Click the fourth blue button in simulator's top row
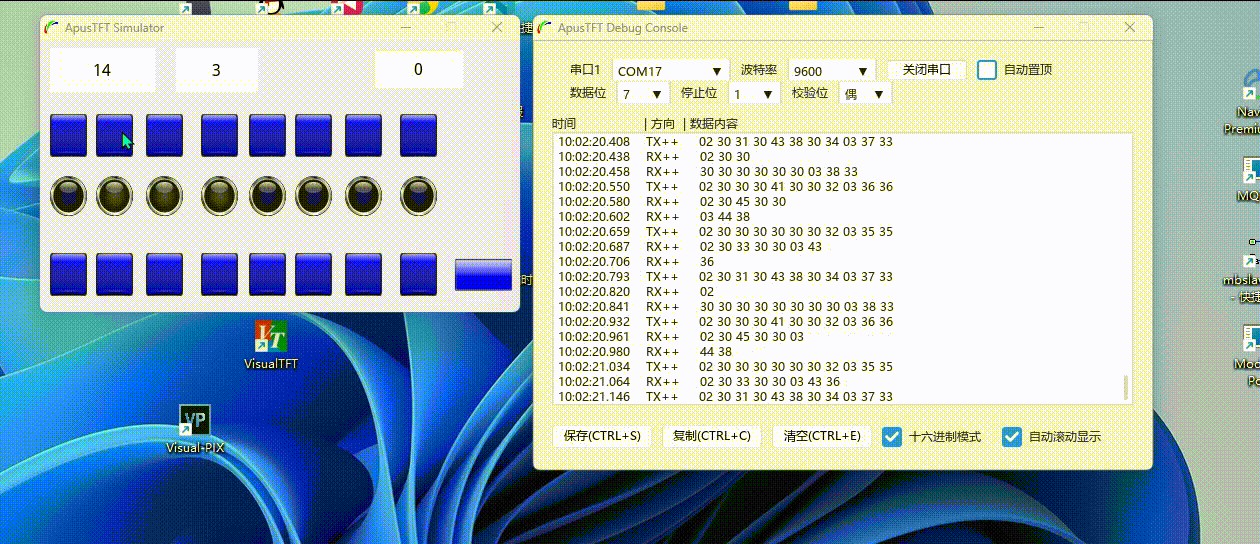The height and width of the screenshot is (544, 1260). click(219, 135)
